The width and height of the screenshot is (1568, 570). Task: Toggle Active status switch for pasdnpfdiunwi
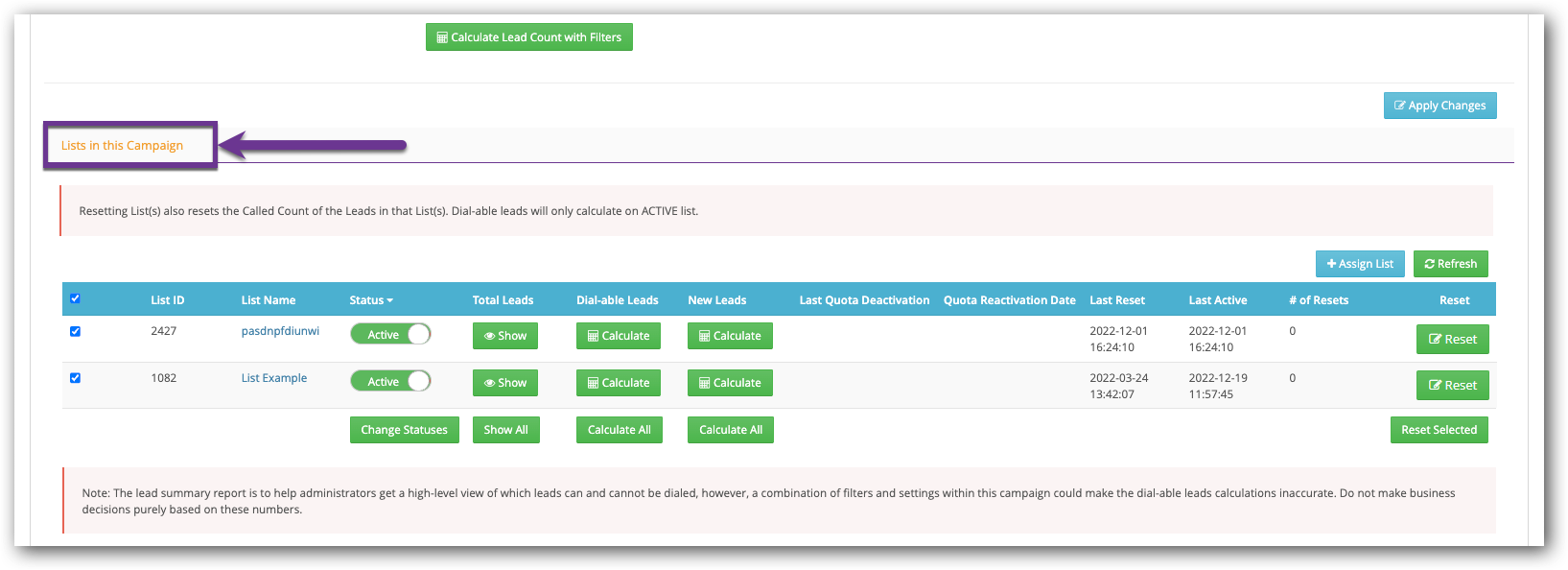390,334
